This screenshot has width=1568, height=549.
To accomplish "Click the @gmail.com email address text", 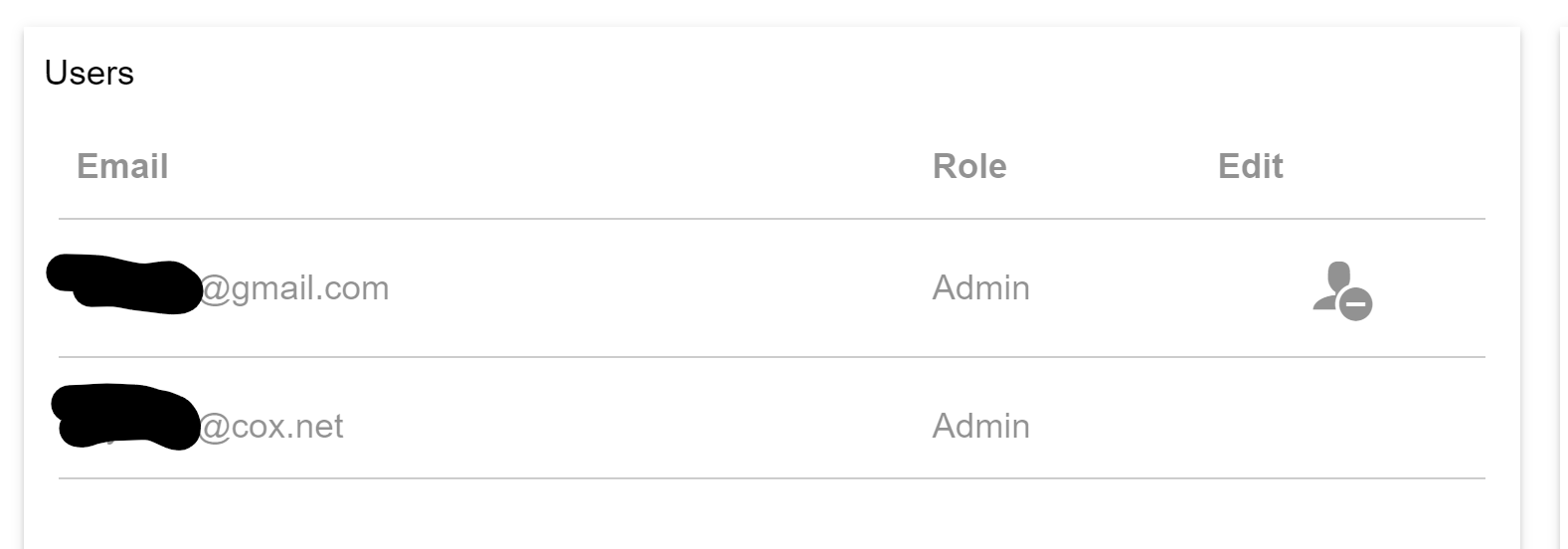I will (295, 288).
